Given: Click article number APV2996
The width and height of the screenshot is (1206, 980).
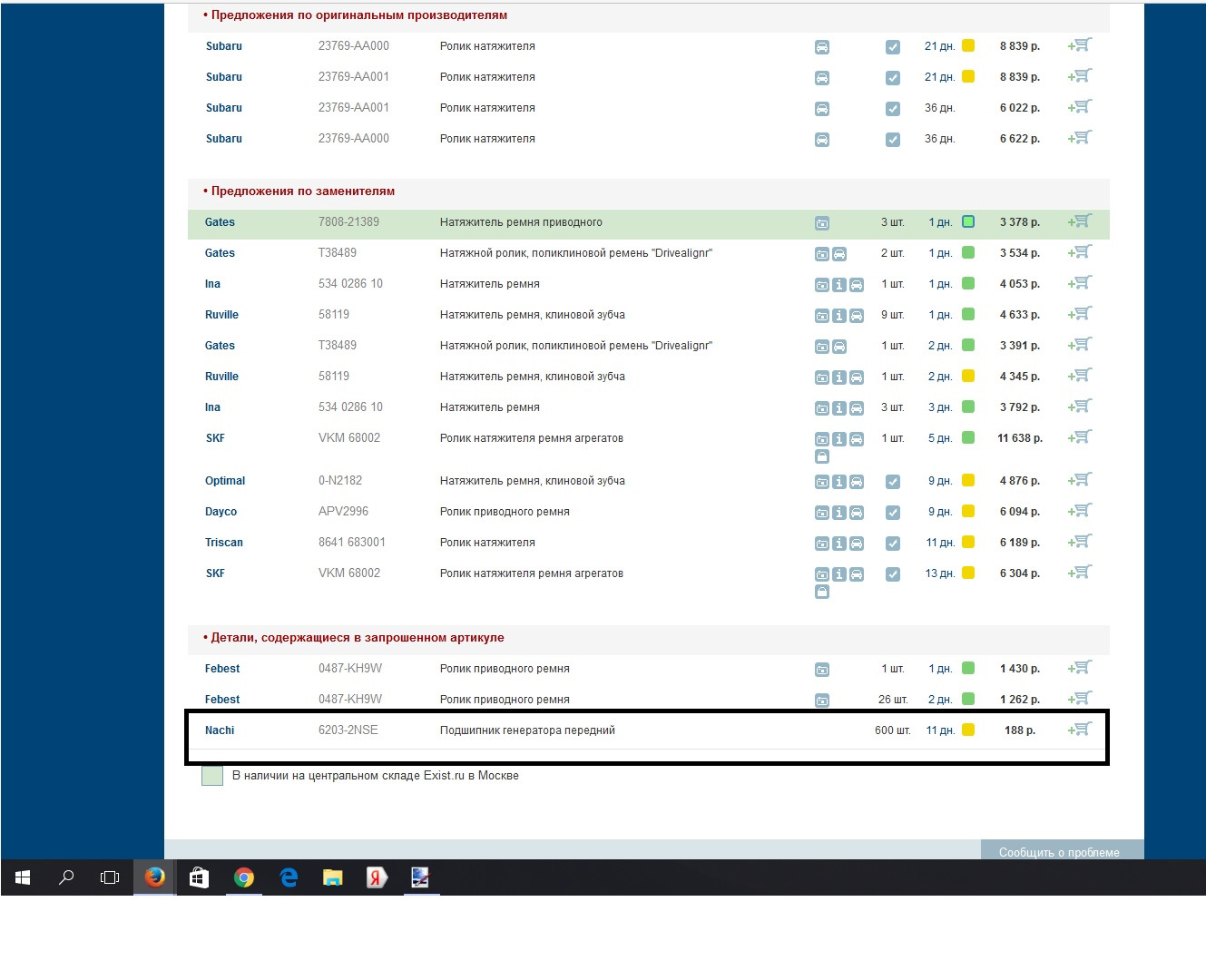Looking at the screenshot, I should pyautogui.click(x=343, y=511).
